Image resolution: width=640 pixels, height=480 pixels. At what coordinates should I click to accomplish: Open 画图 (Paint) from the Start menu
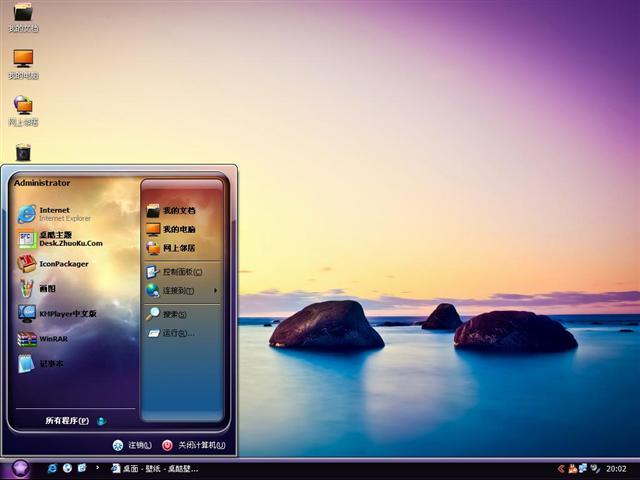coord(45,289)
